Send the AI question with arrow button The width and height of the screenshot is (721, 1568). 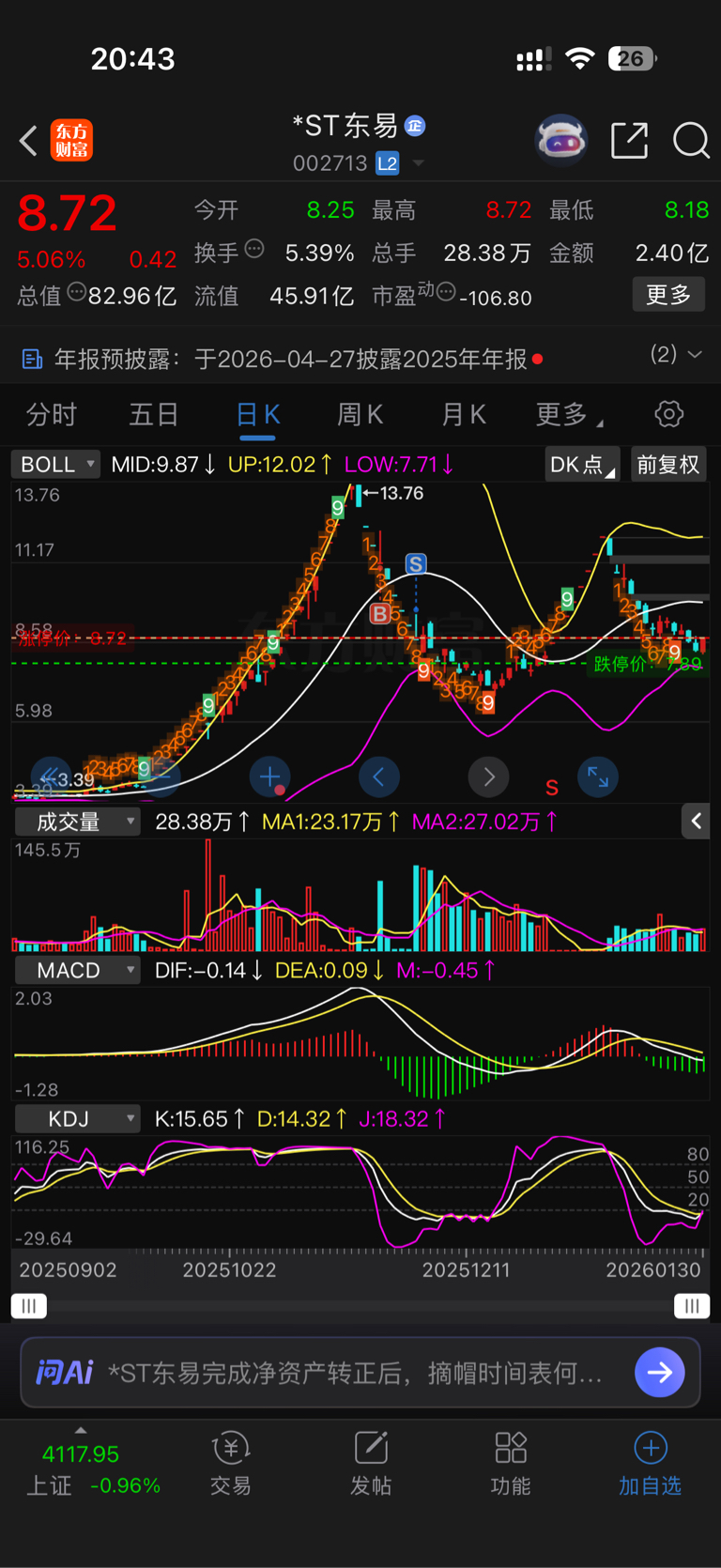point(660,1373)
